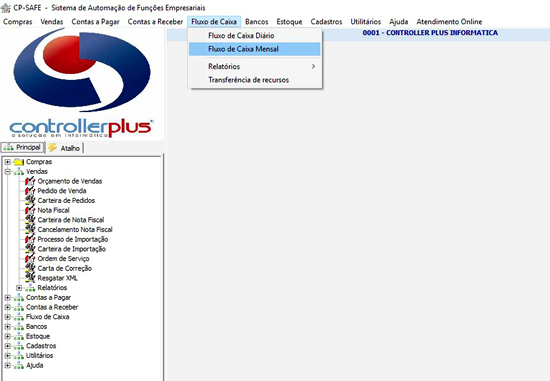Viewport: 550px width, 381px height.
Task: Click the Controller Plus logo image
Action: point(82,84)
